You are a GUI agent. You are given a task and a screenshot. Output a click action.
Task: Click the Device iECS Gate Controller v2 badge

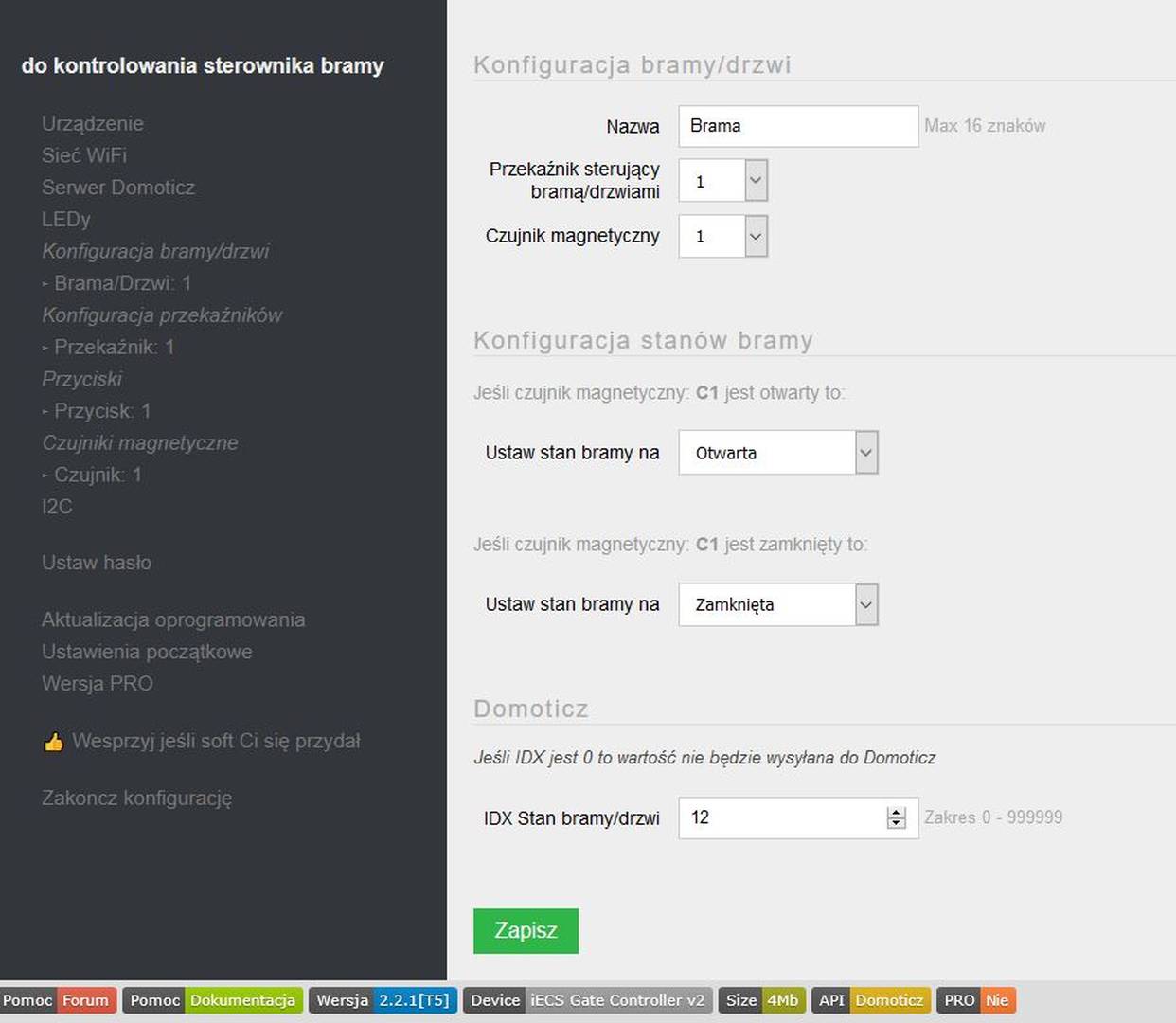[588, 1000]
